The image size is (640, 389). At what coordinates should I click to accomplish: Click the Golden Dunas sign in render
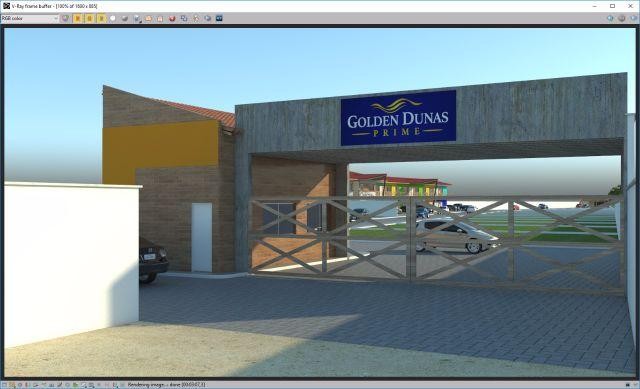point(398,118)
